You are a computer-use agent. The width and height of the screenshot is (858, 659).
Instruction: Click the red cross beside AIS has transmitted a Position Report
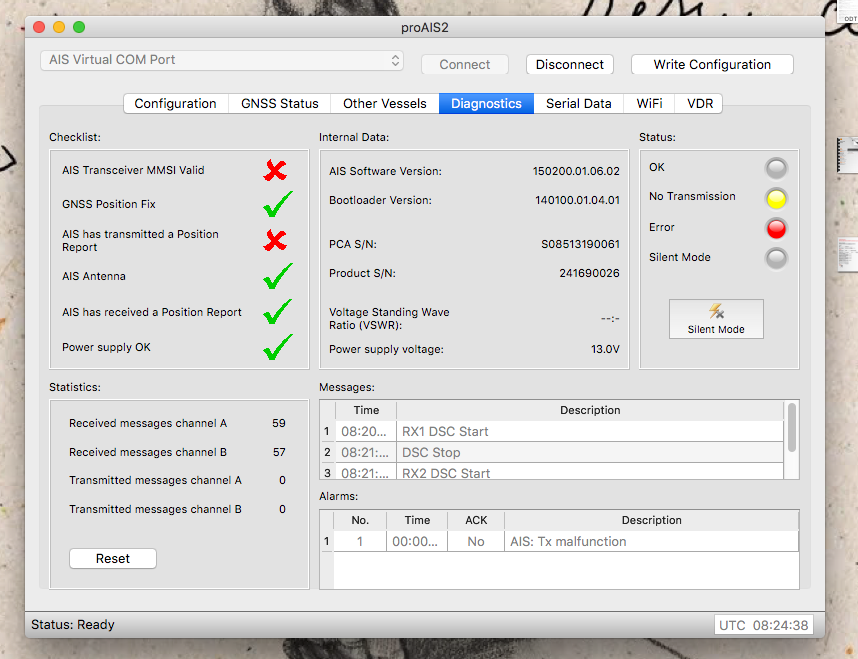point(275,240)
